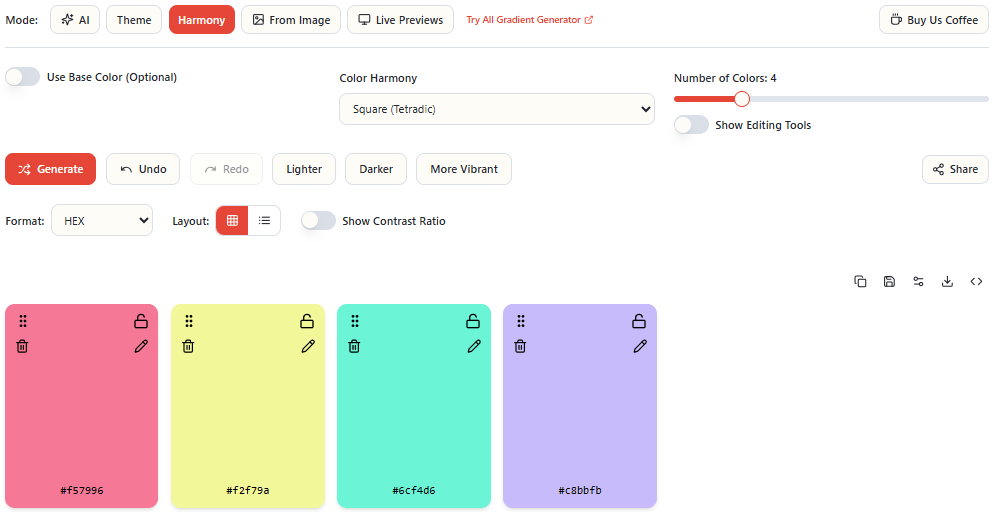Viewport: 997px width, 512px height.
Task: Edit the yellow #f2f79a color
Action: 308,346
